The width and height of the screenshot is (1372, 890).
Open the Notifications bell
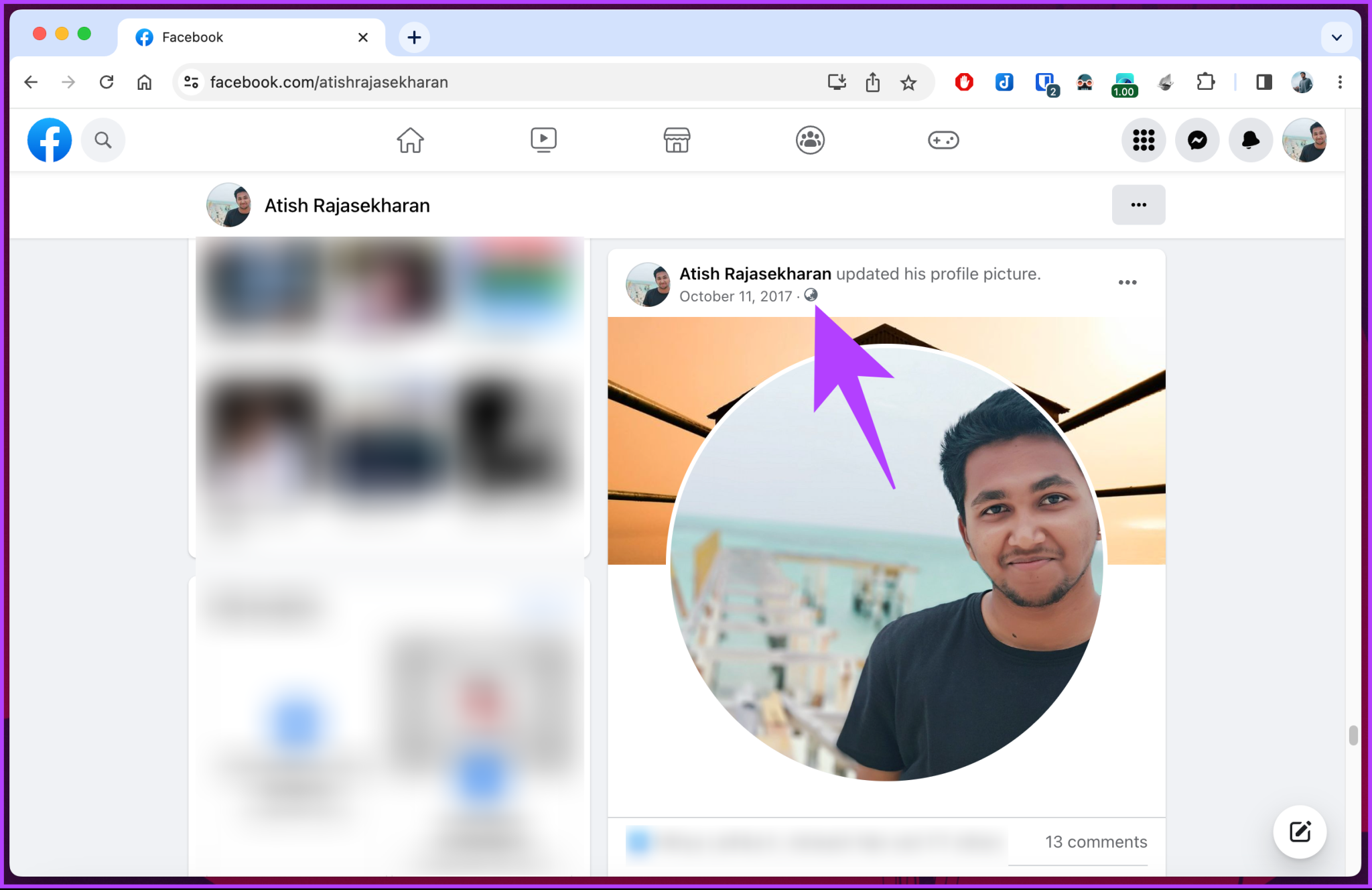1250,140
